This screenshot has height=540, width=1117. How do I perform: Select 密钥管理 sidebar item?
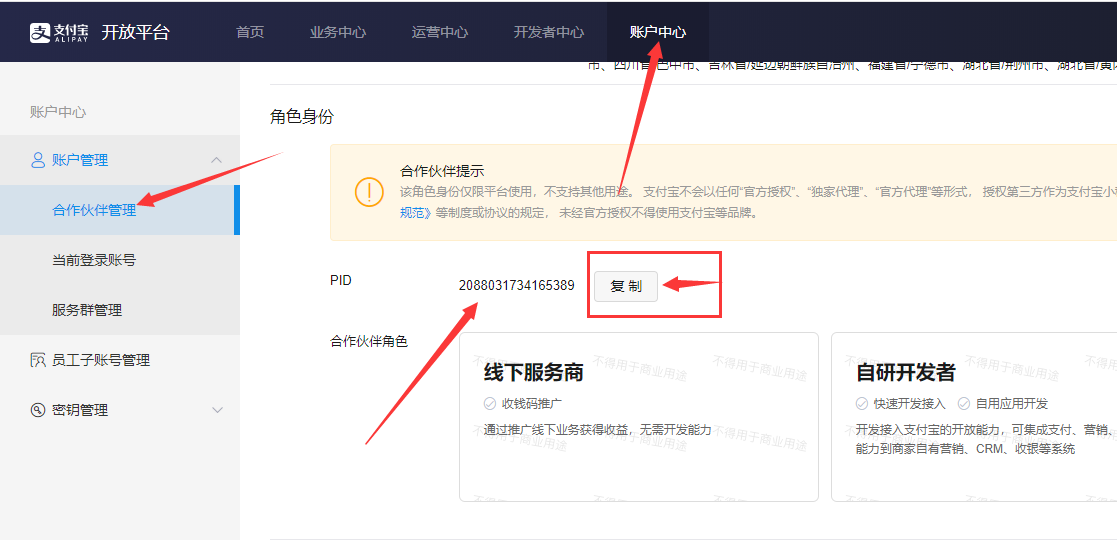pos(120,410)
